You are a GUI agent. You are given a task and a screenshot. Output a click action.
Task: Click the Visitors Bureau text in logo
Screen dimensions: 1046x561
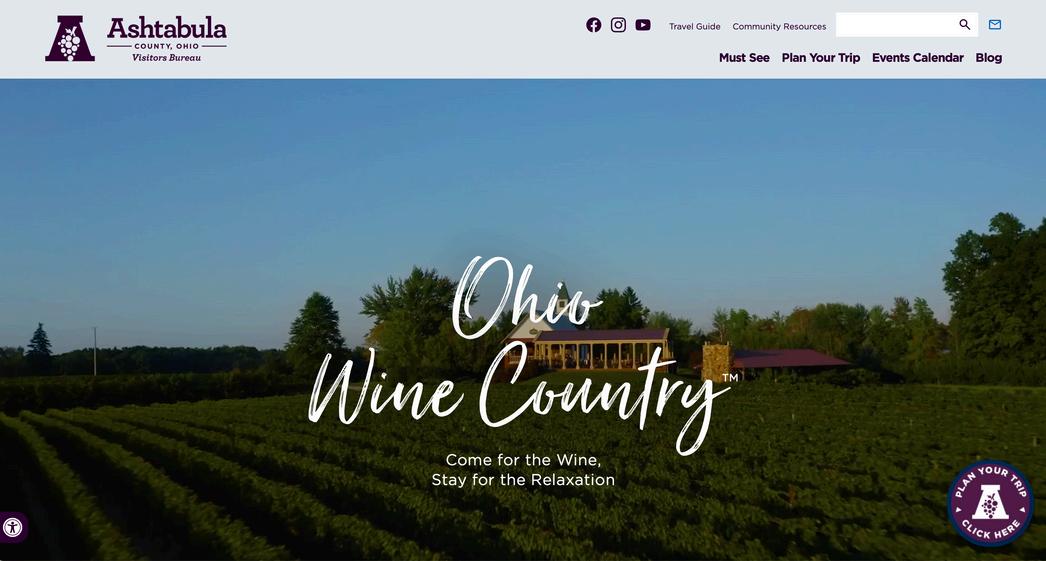click(x=166, y=58)
